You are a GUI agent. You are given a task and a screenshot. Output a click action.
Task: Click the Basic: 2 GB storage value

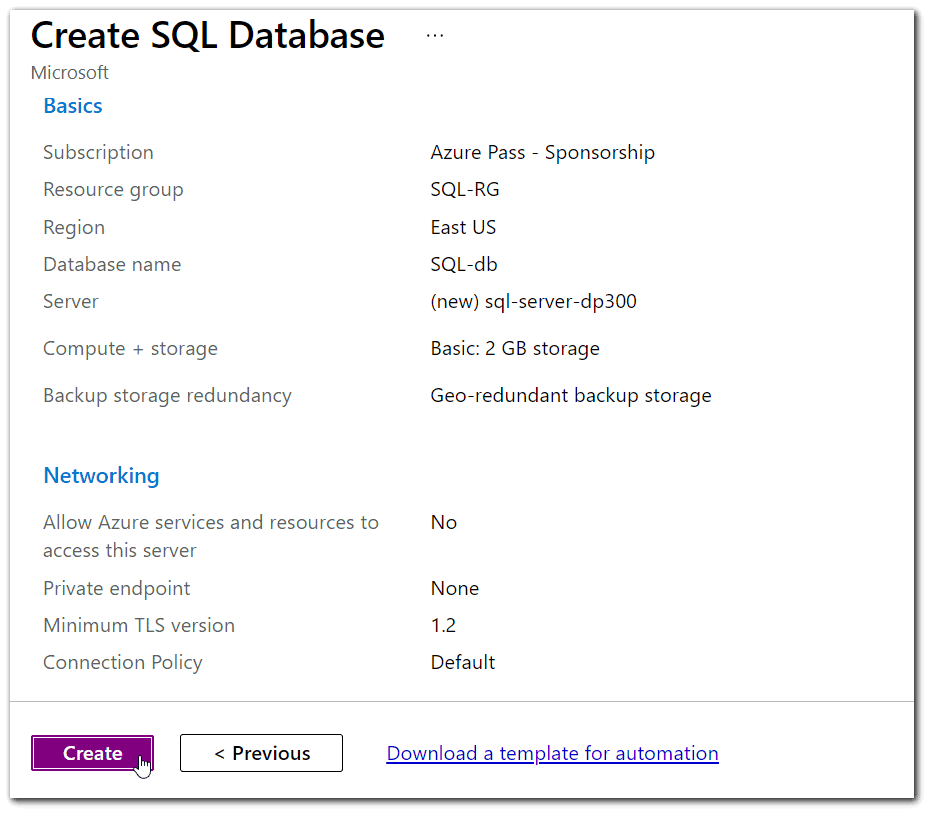pos(514,349)
